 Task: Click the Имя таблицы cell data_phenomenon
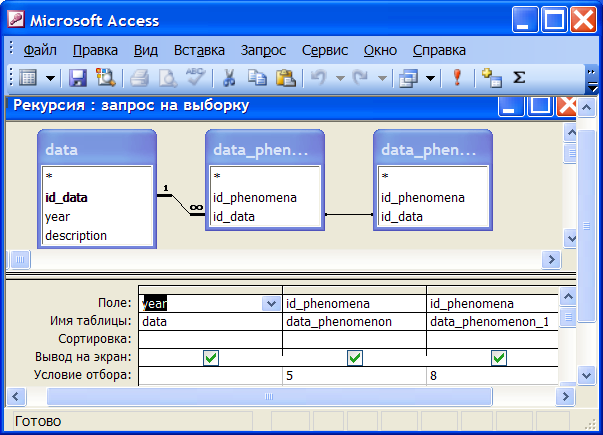(354, 322)
